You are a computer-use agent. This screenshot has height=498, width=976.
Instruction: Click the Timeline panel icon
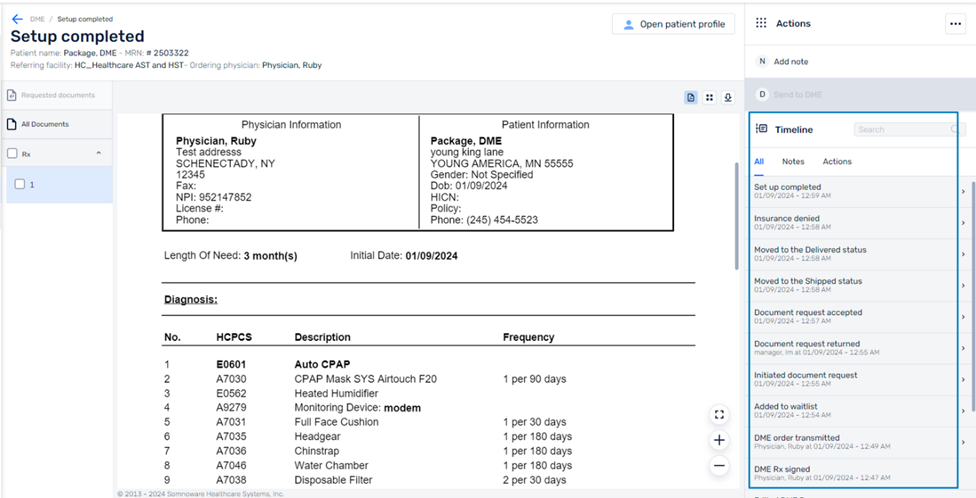coord(761,129)
